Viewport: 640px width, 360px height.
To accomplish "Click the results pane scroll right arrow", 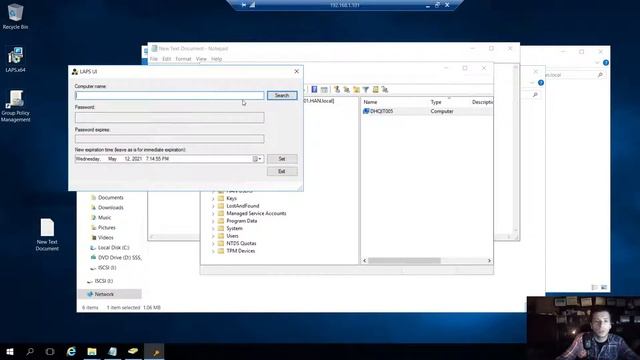I will (489, 260).
